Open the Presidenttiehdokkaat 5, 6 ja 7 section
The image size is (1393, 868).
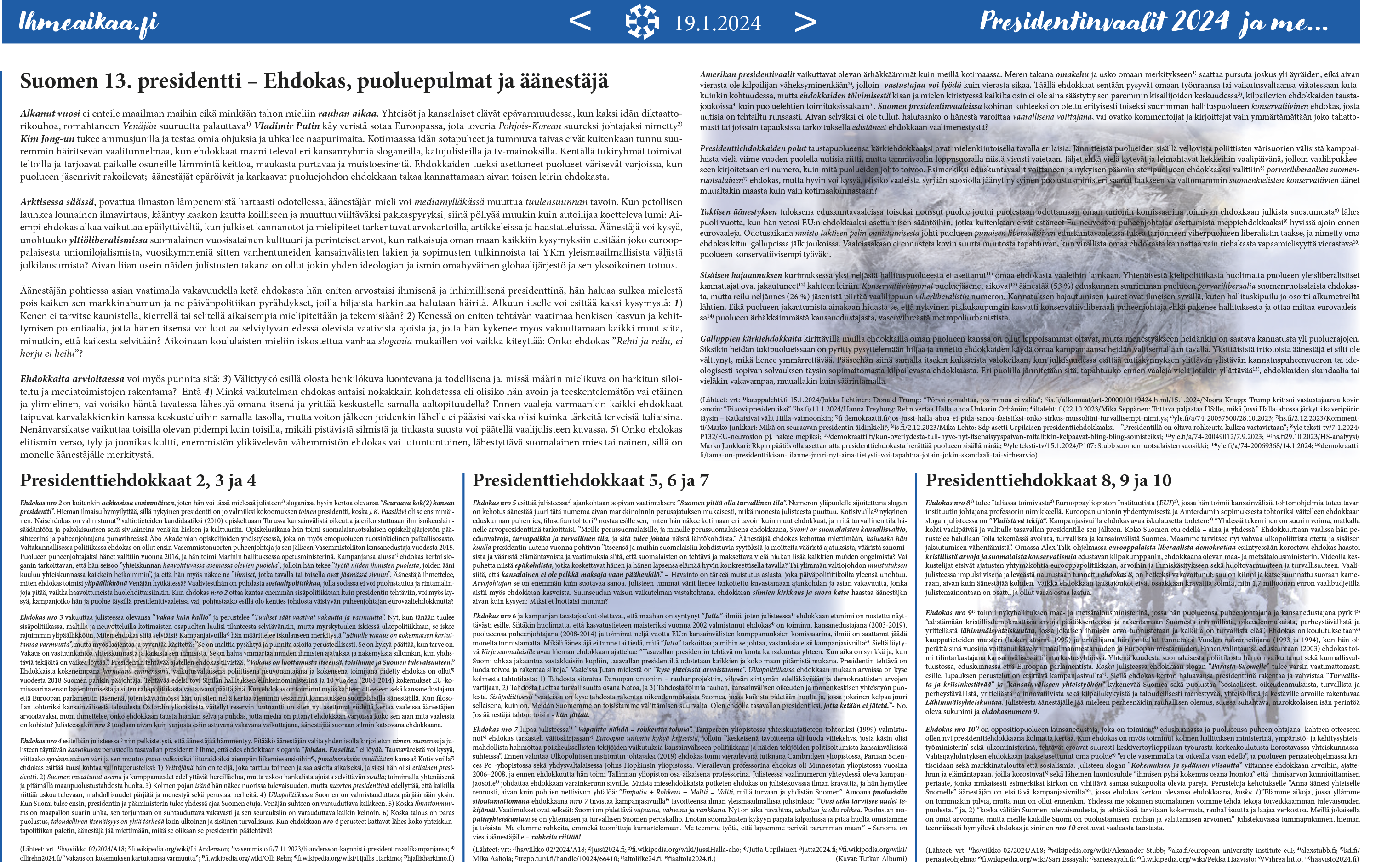pos(590,480)
